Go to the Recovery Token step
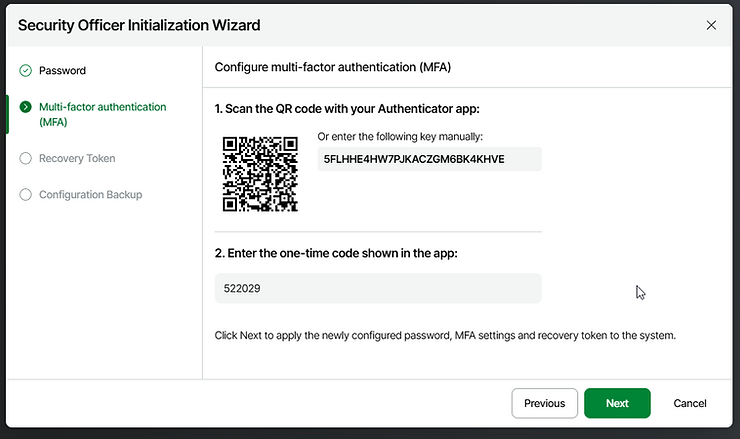 pos(77,158)
